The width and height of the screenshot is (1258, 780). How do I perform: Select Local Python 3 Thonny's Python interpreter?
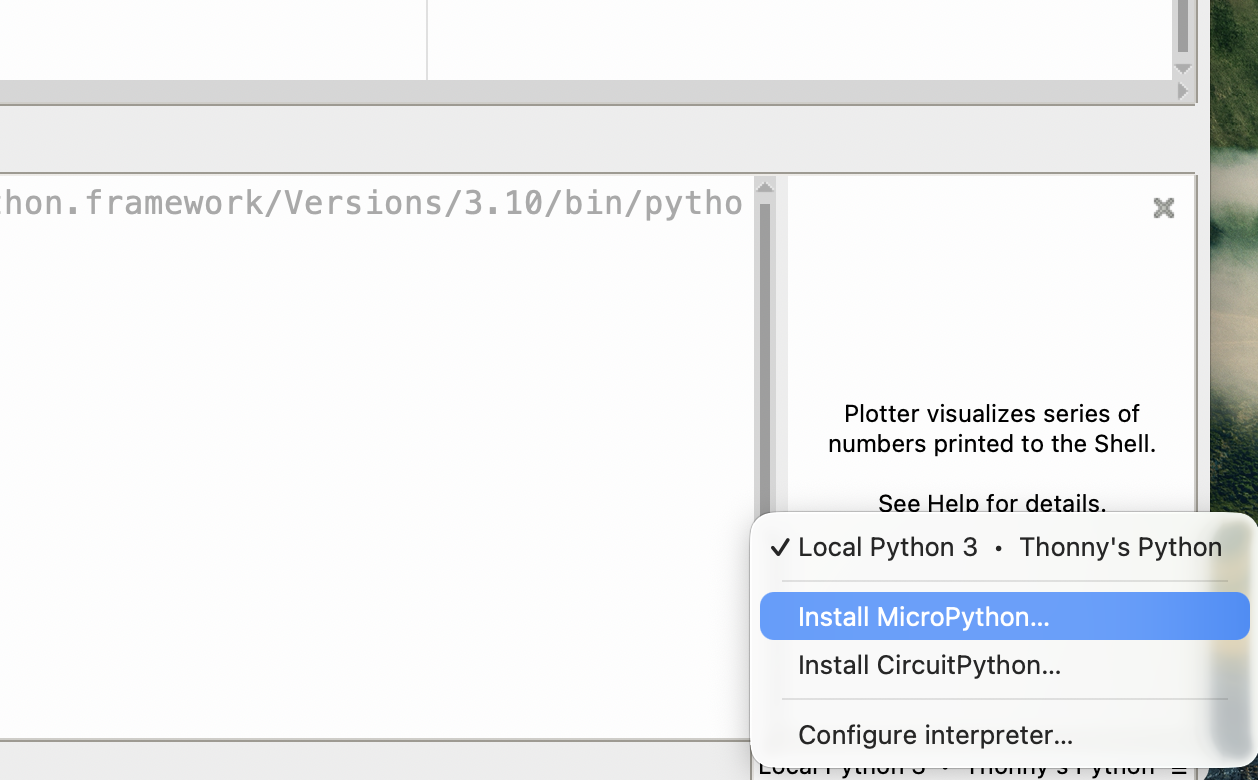coord(1004,547)
